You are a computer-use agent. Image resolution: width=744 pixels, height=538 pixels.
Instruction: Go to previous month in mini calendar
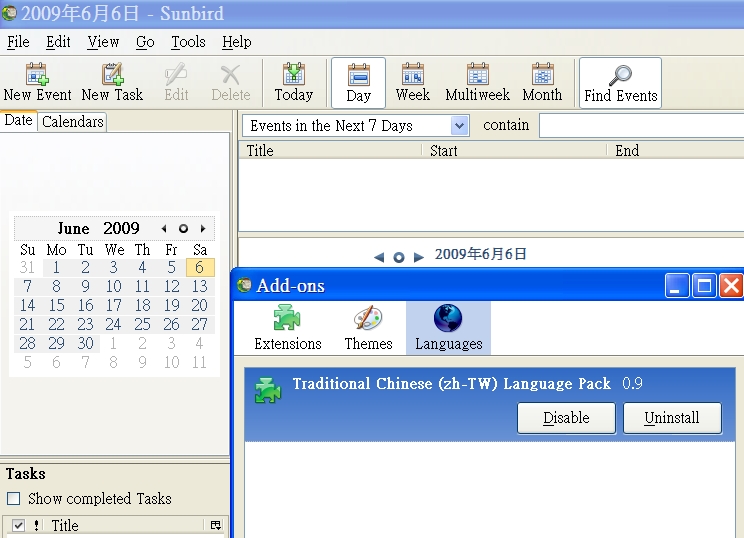click(164, 229)
